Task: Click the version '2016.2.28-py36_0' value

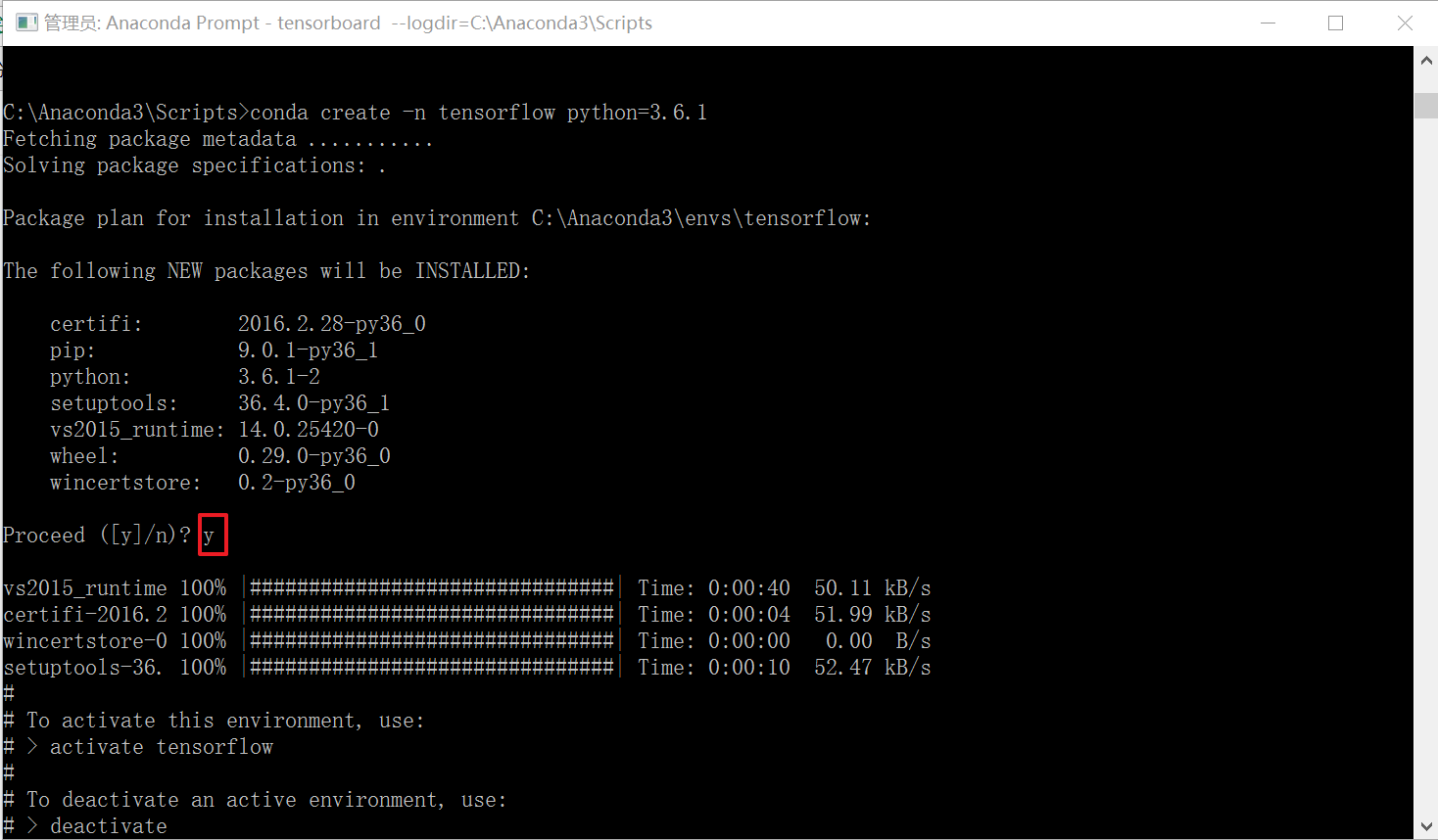Action: 332,324
